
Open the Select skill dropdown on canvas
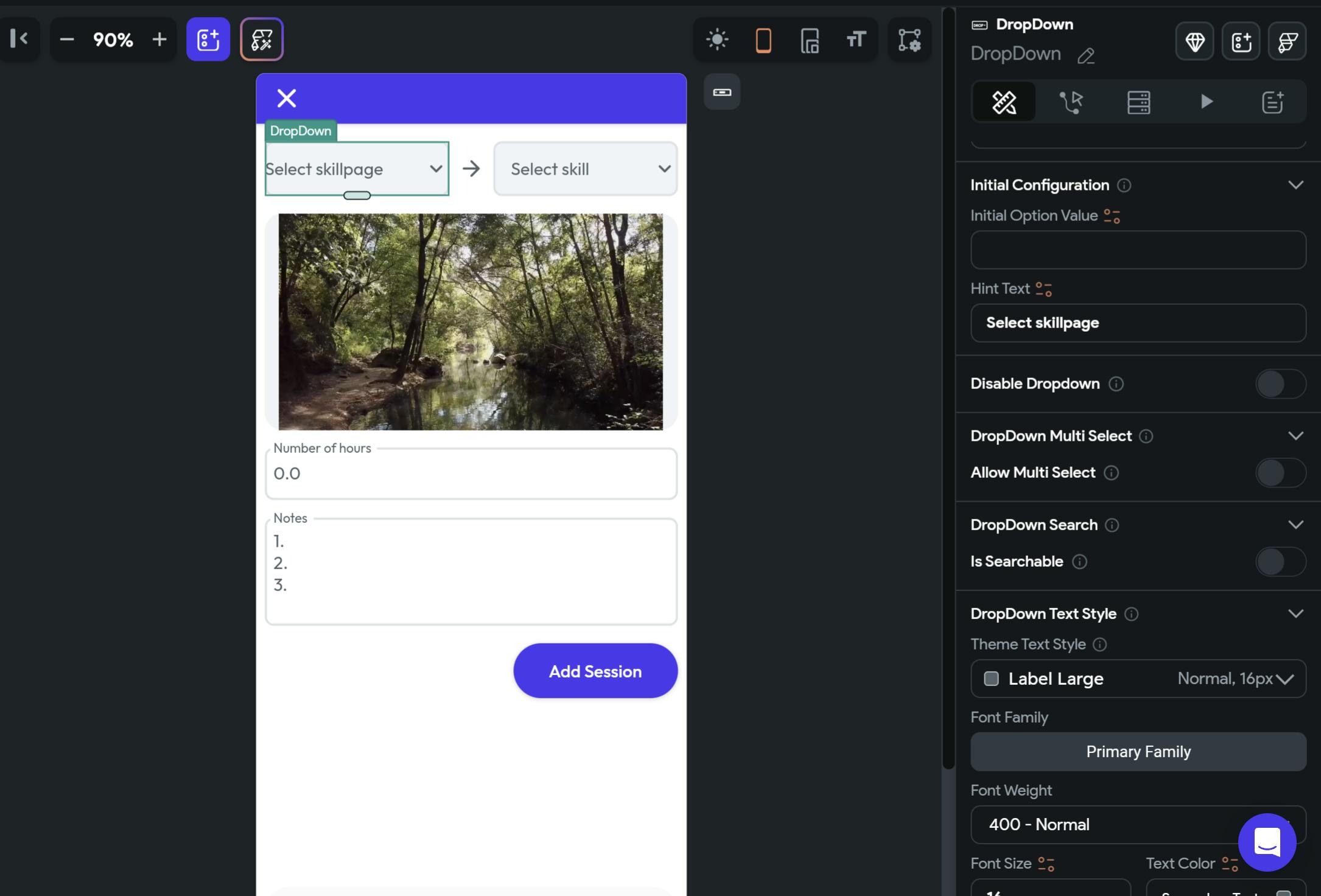585,169
